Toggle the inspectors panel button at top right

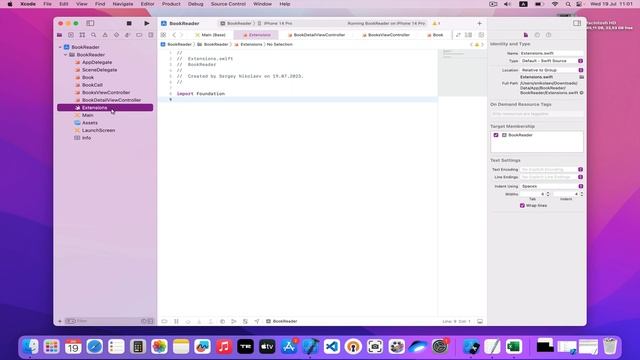pos(577,23)
